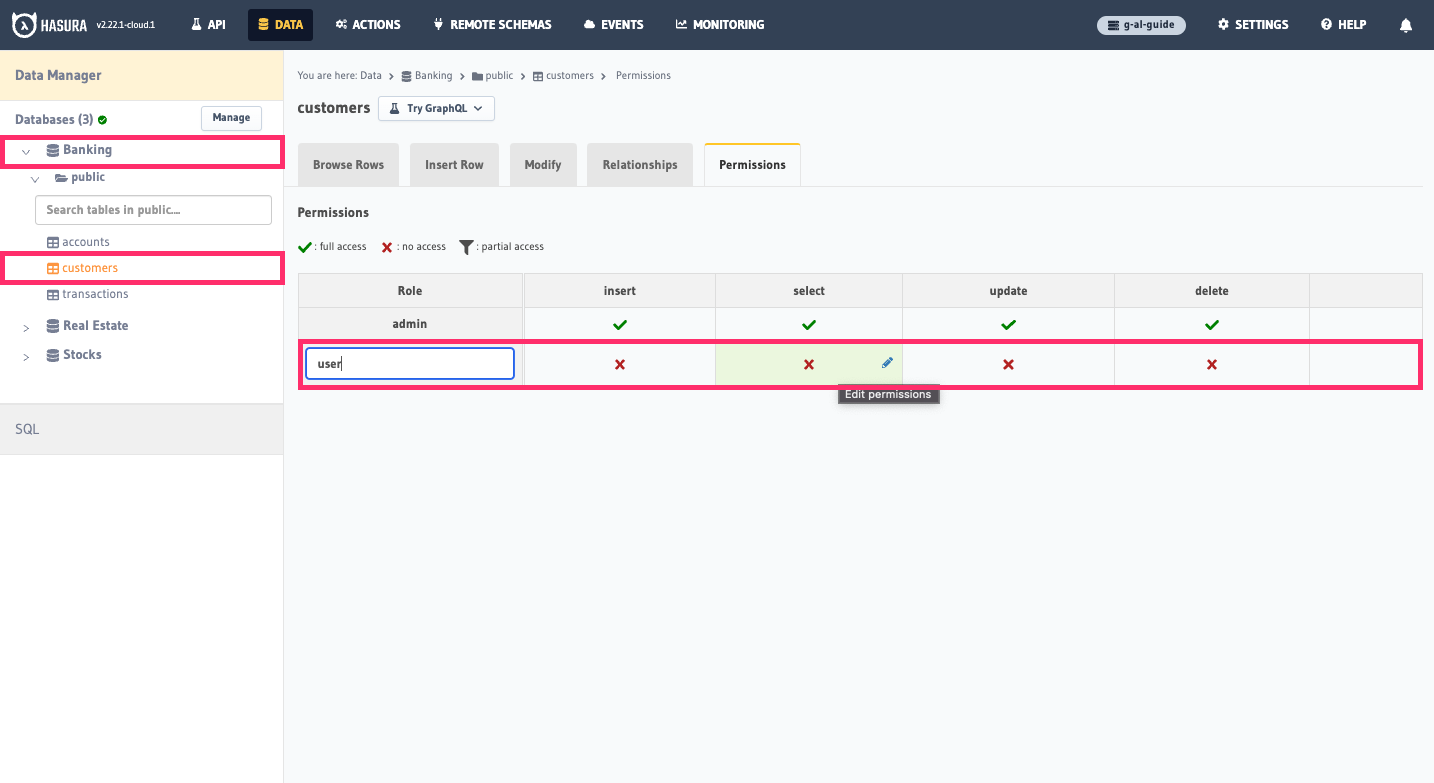Switch to the Browse Rows tab

coord(348,164)
